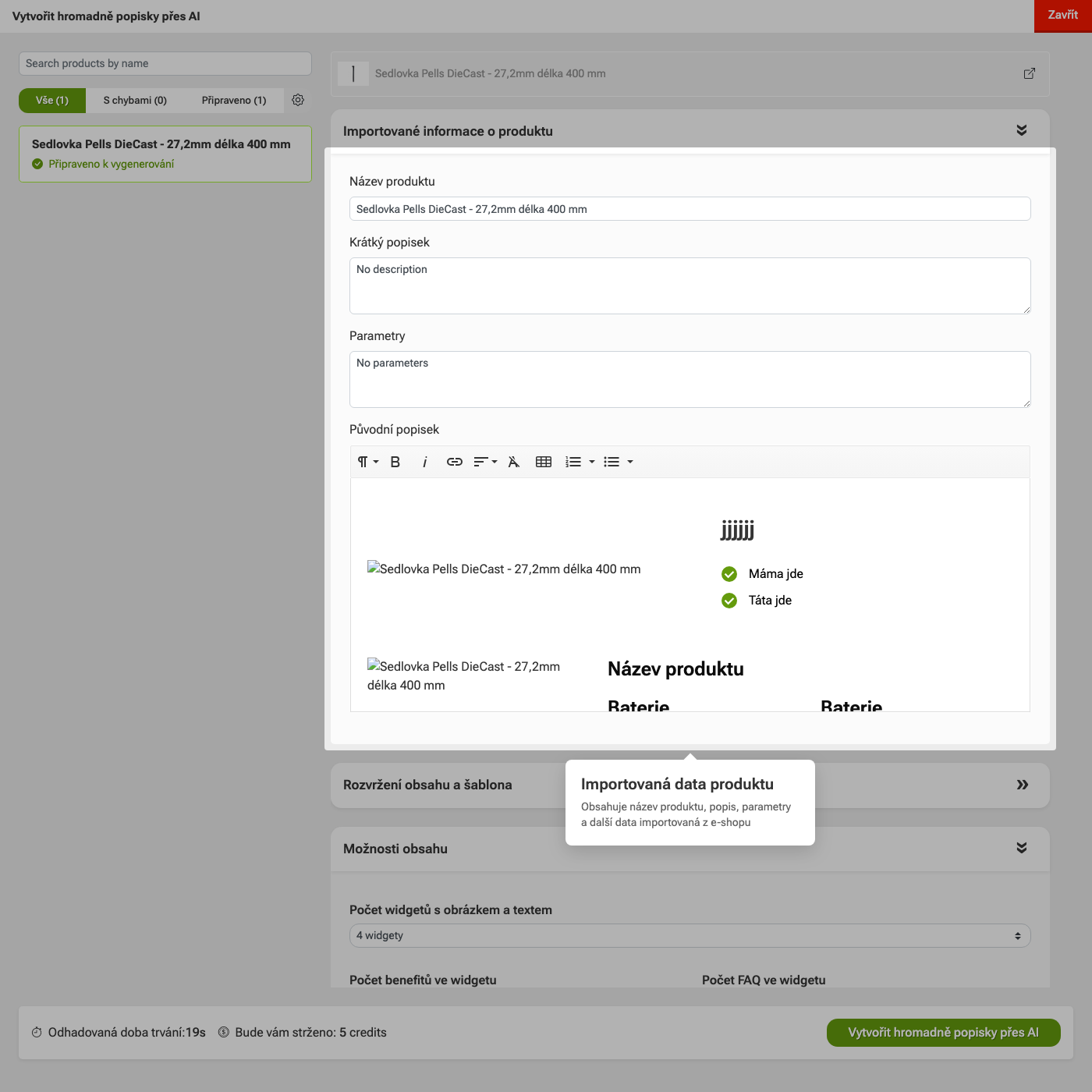Click first broken Sedlovka image in editor
1092x1092 pixels.
coord(504,569)
